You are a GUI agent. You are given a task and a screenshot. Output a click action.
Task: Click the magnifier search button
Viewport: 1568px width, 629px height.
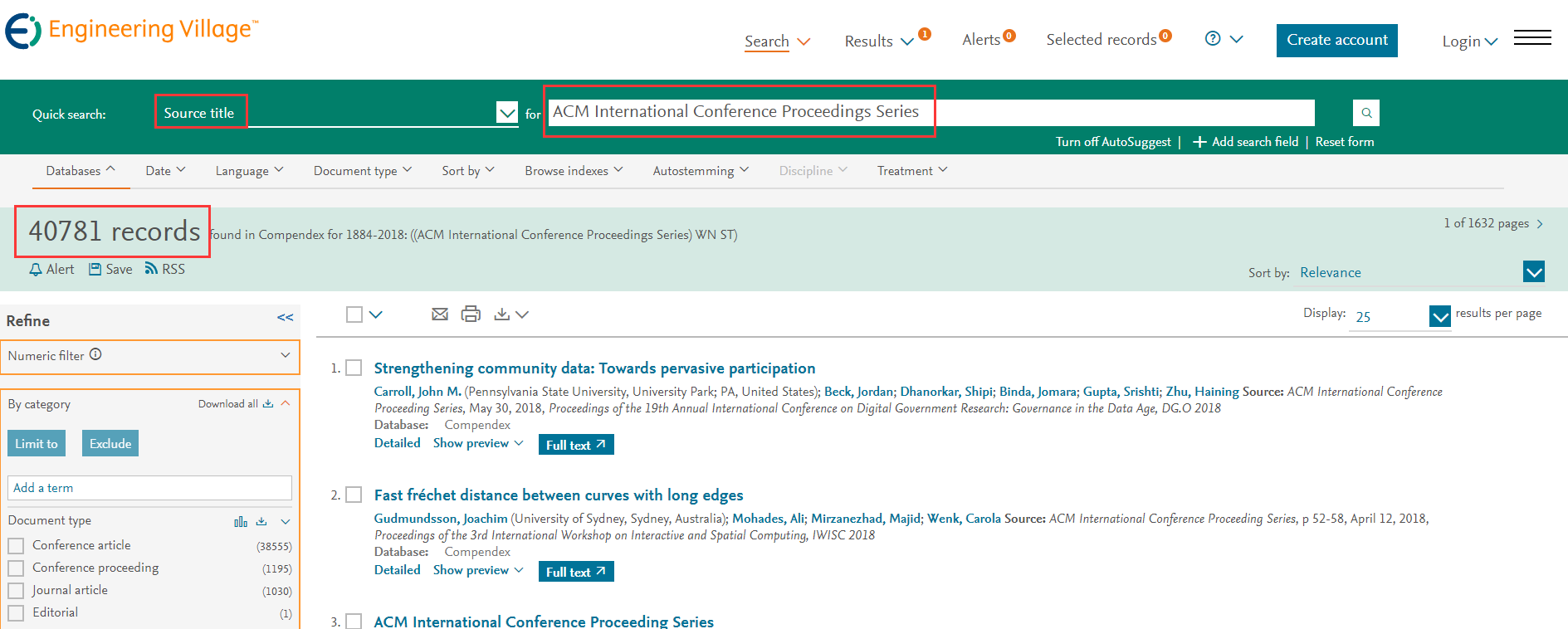[1365, 113]
